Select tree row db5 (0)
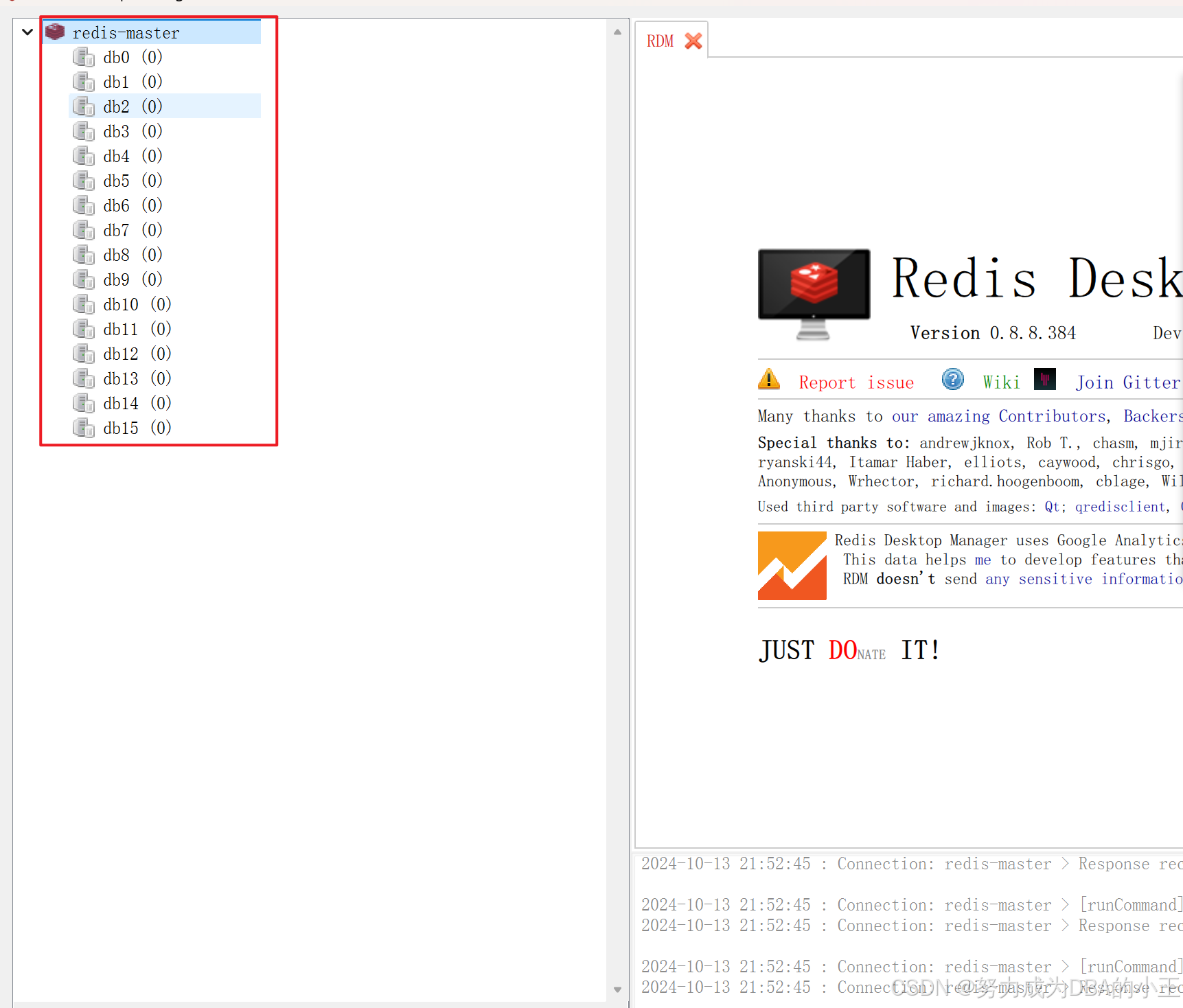Screen dimensions: 1183x1008 coord(165,181)
